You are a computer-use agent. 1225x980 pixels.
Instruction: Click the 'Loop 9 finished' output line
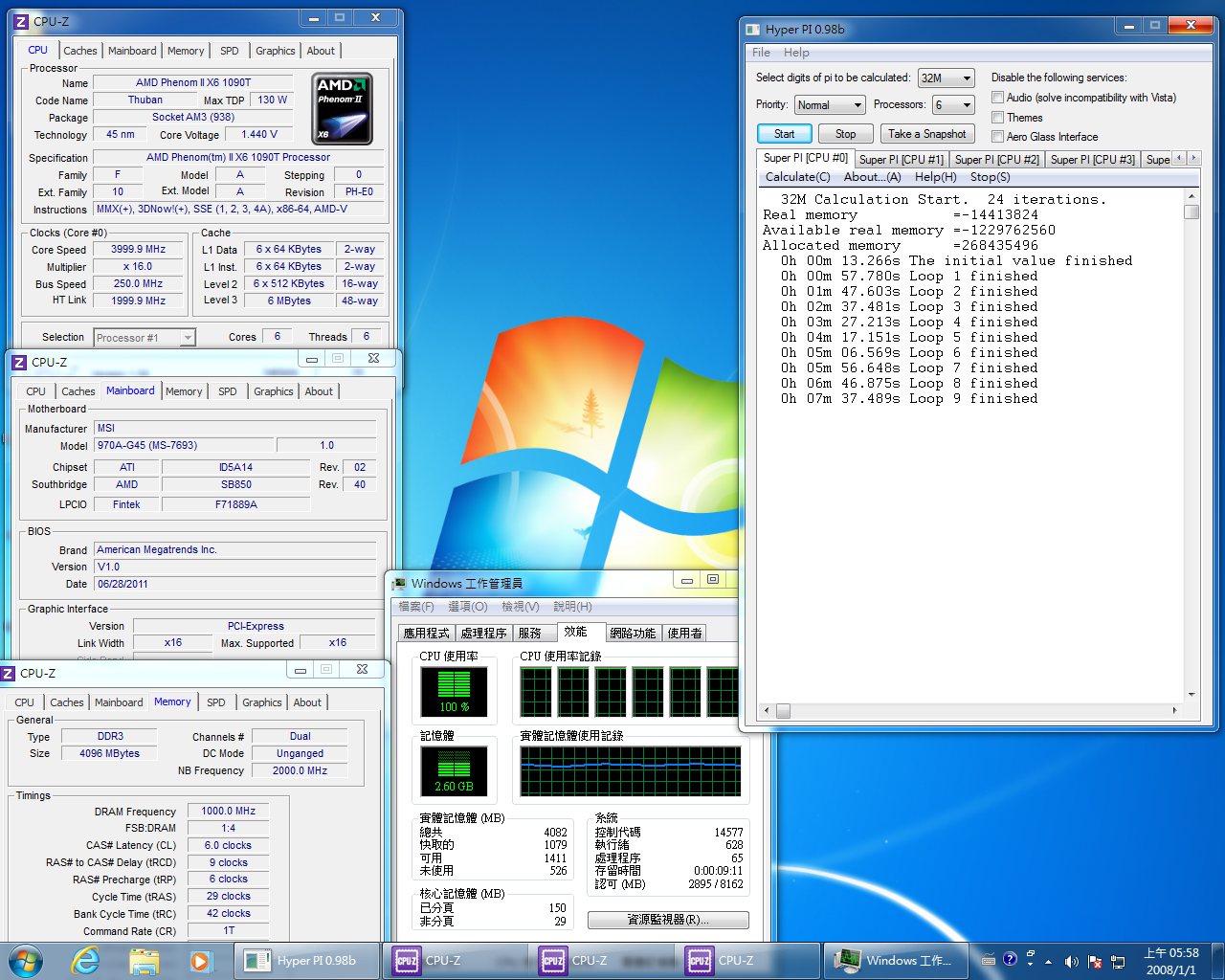pos(909,398)
